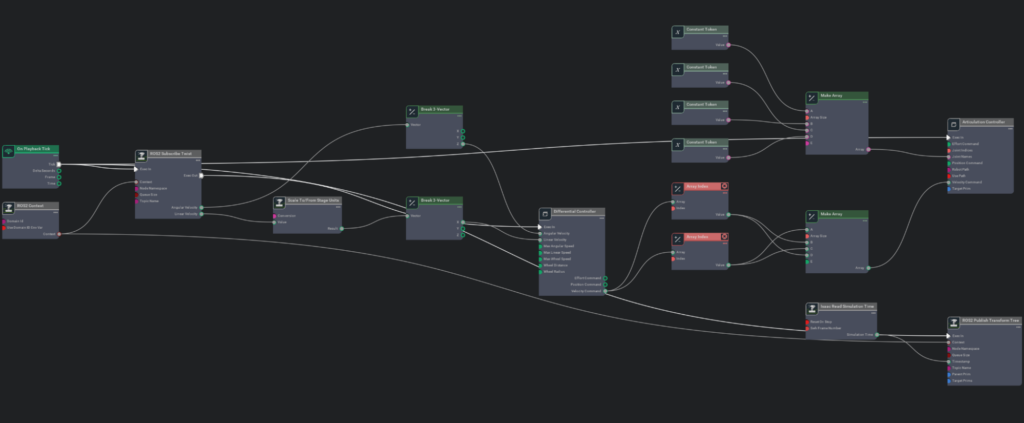The width and height of the screenshot is (1024, 423).
Task: Click Wheel Radius input on Differential Controller
Action: click(x=540, y=271)
